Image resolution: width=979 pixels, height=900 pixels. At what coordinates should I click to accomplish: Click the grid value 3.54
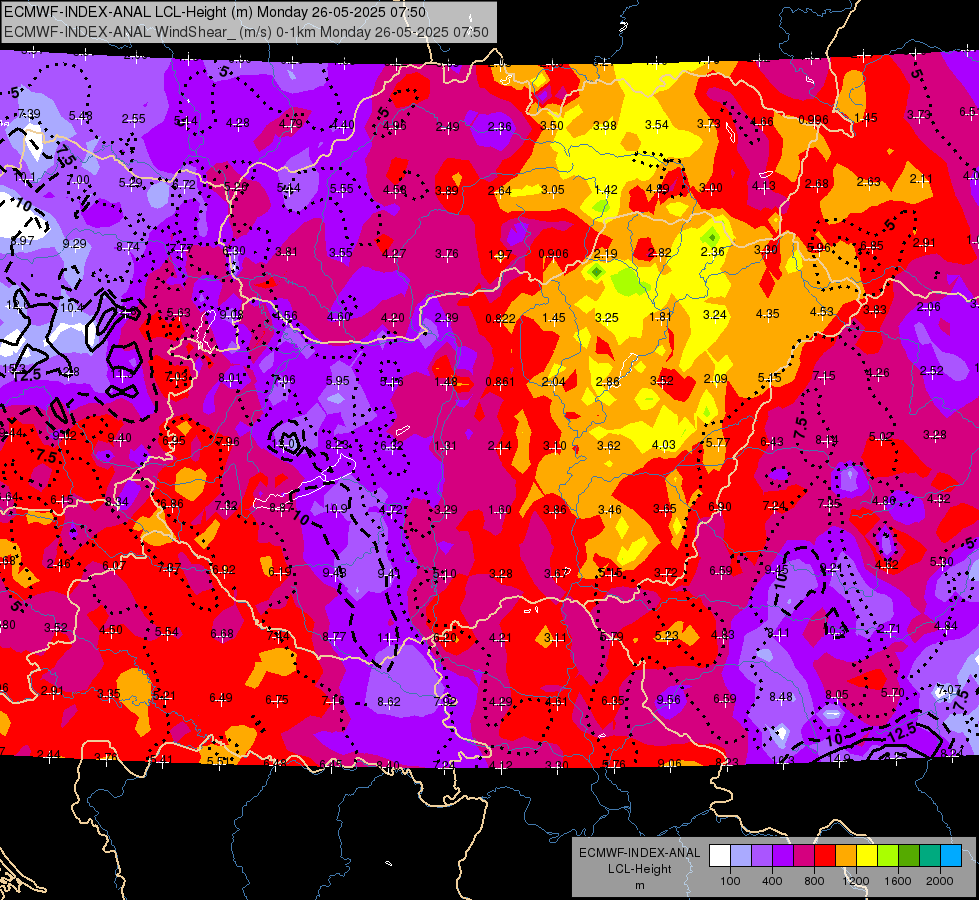657,125
